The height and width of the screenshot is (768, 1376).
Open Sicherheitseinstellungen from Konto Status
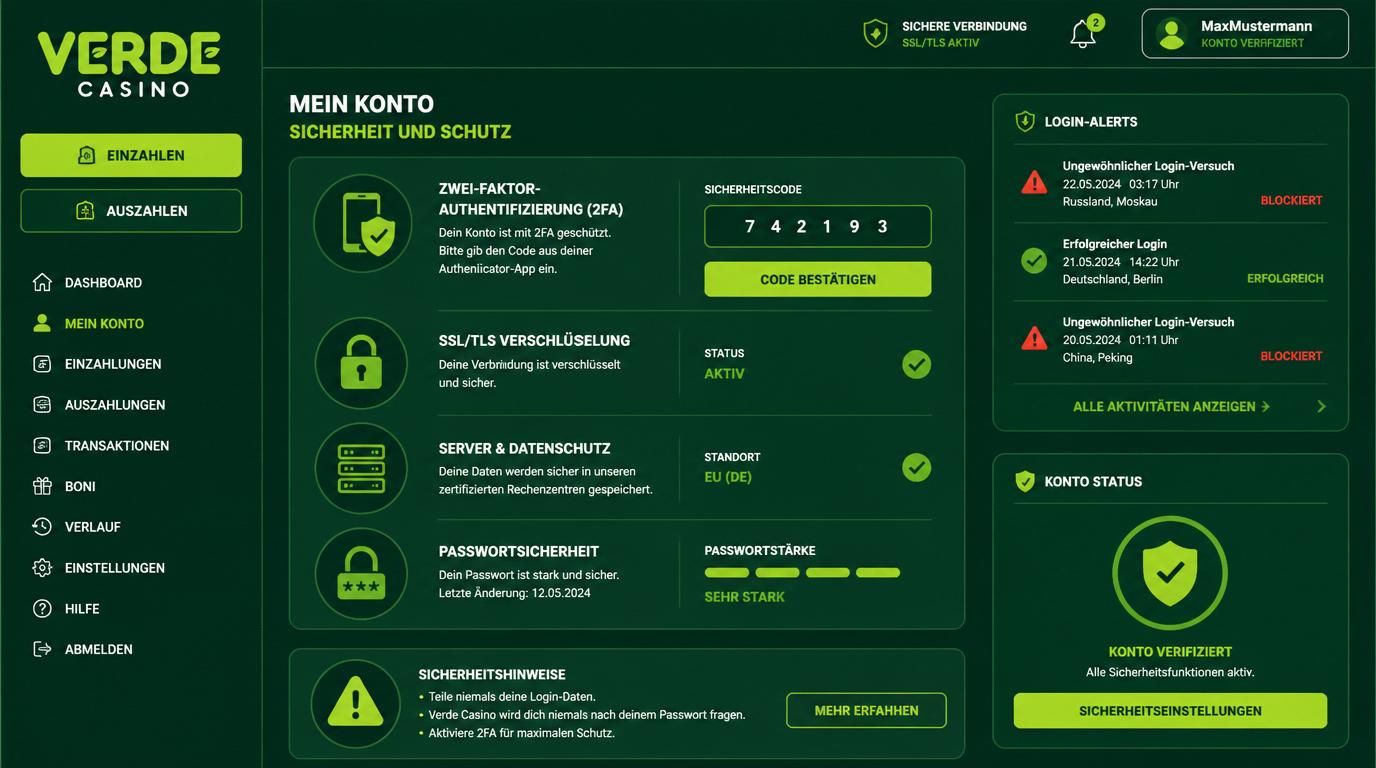(1170, 711)
